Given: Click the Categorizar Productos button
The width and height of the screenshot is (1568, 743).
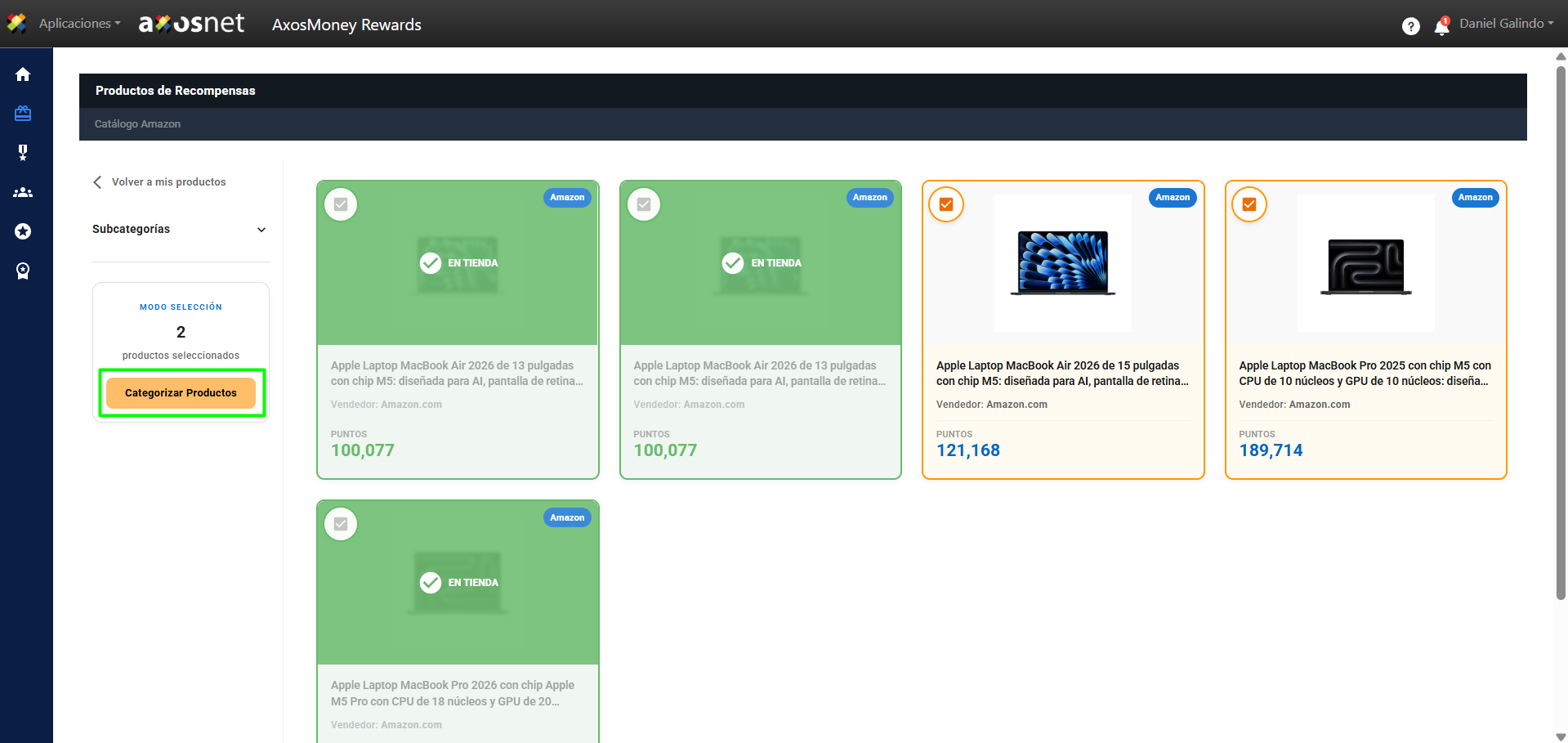Looking at the screenshot, I should tap(181, 393).
